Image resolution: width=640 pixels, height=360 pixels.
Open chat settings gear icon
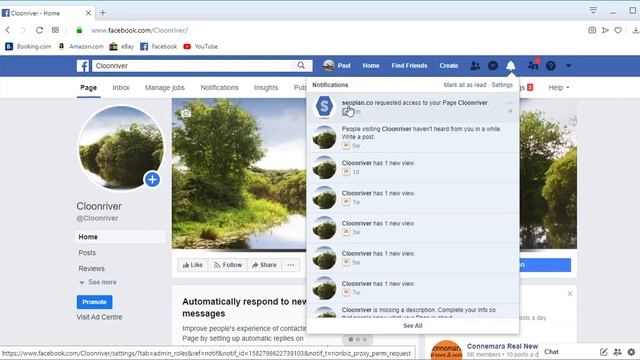[631, 352]
